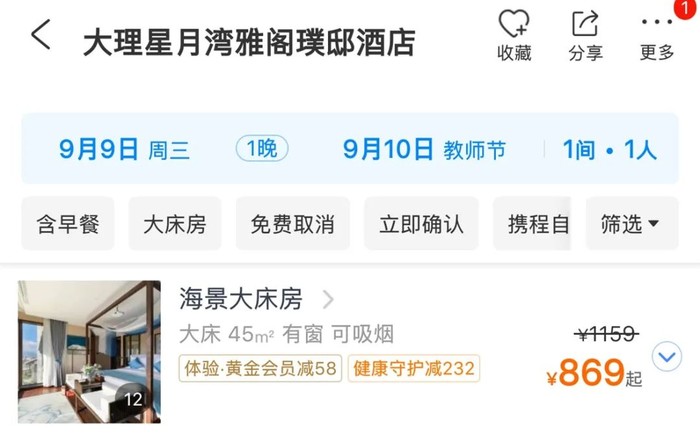Tap the 黄金会员减58 discount tag
The width and height of the screenshot is (700, 435).
[x=260, y=368]
